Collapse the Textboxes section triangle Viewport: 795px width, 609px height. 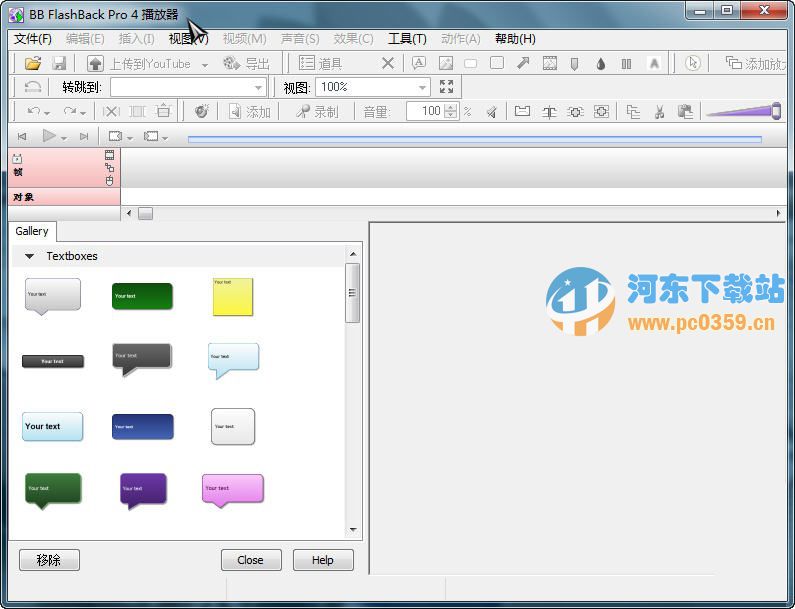(29, 257)
